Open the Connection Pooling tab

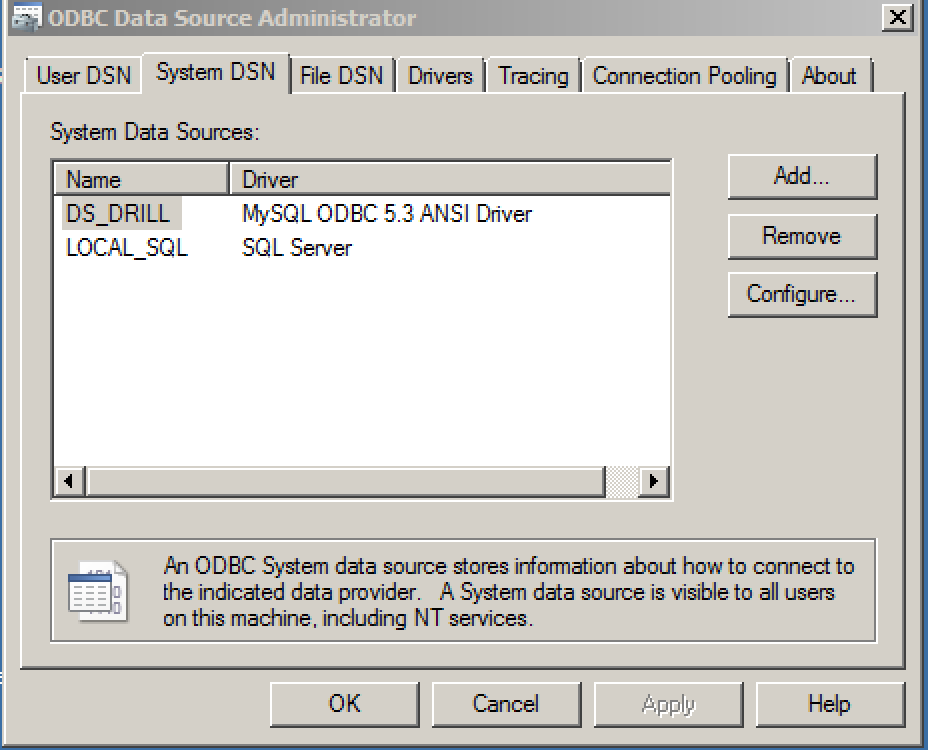click(685, 76)
